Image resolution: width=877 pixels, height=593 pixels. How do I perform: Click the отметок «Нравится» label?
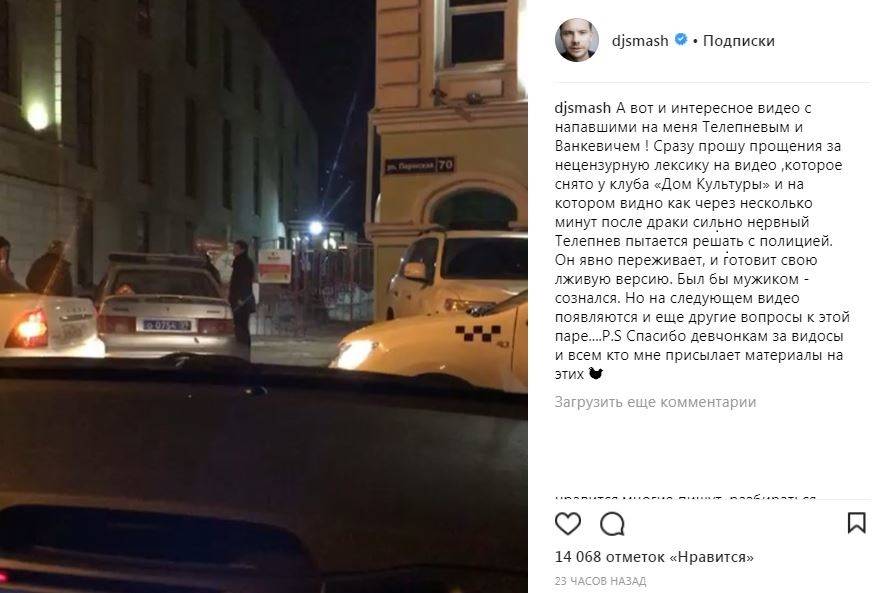tap(680, 557)
